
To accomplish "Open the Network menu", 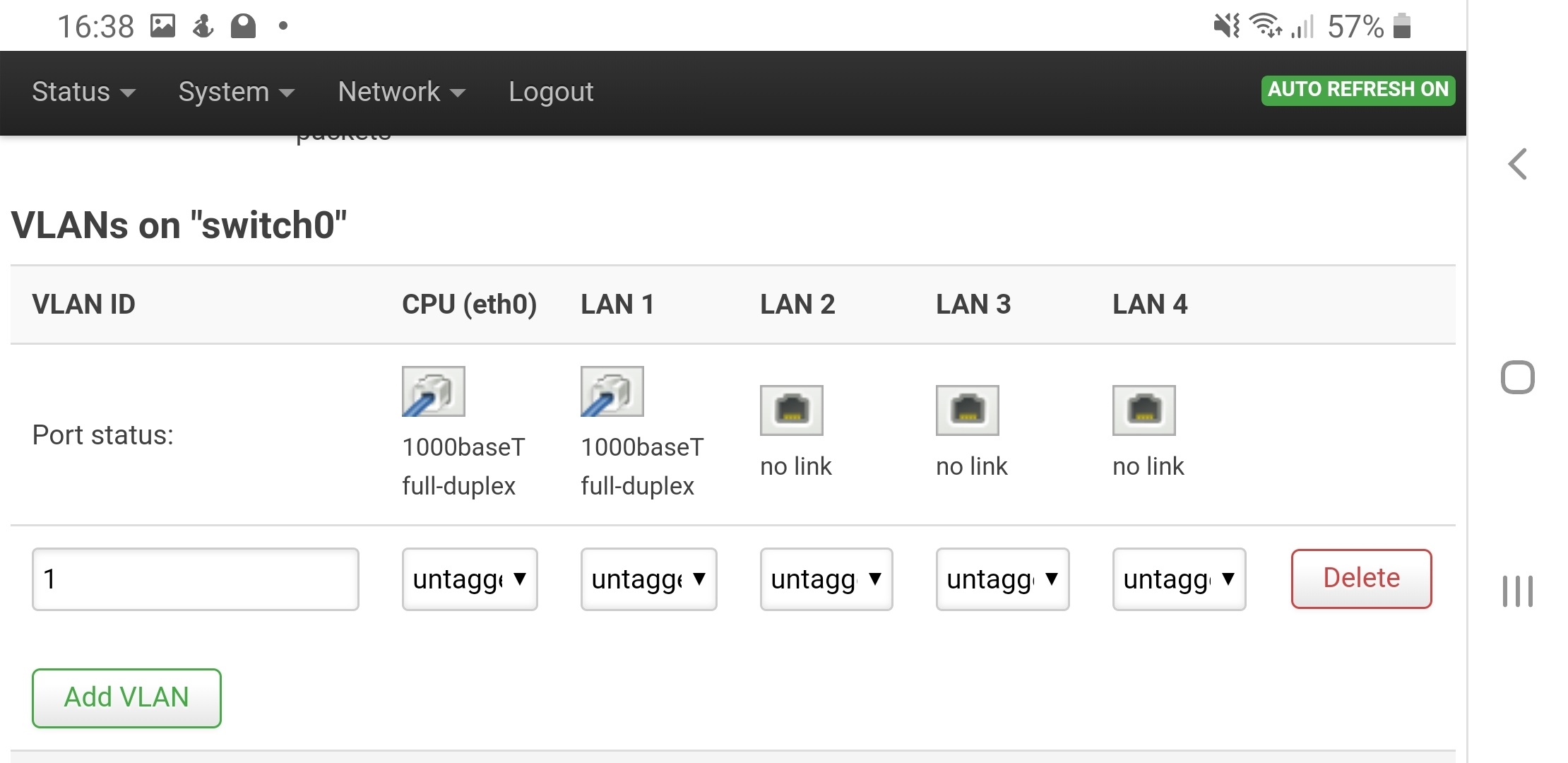I will [401, 92].
